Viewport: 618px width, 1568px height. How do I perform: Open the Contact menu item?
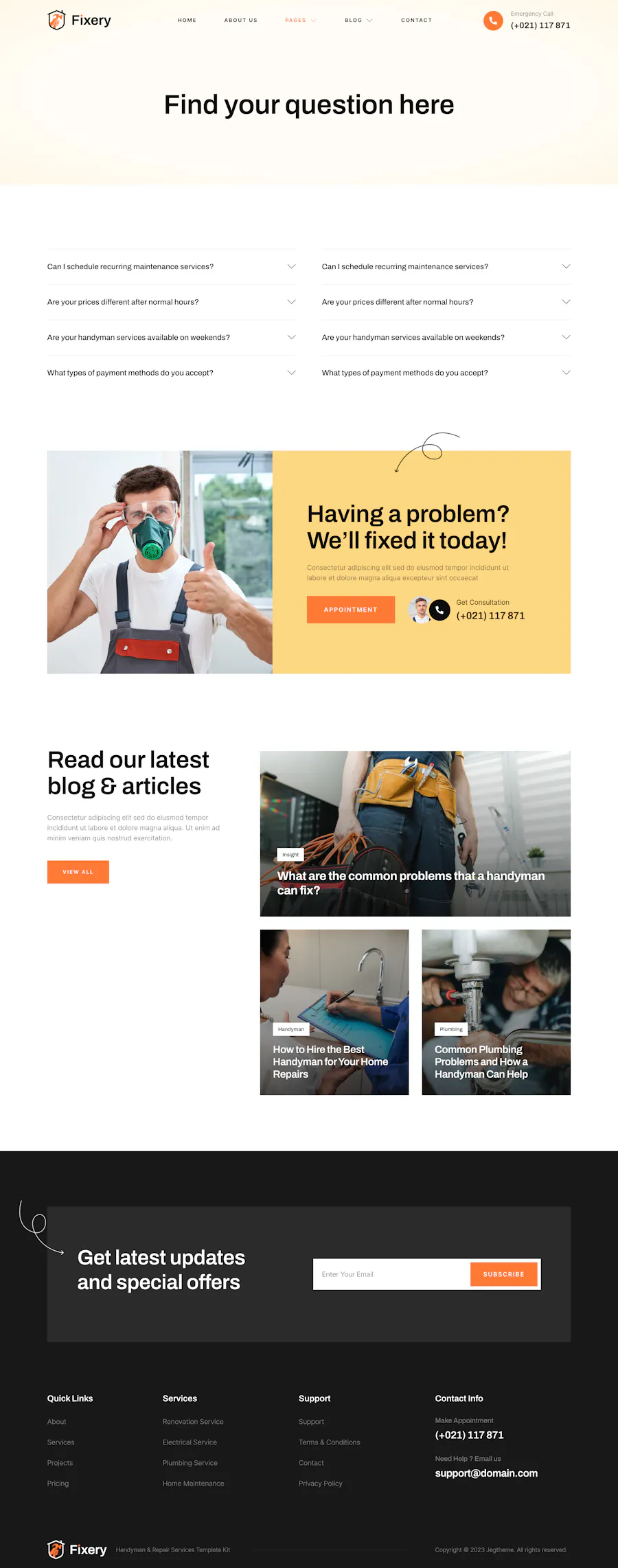pyautogui.click(x=417, y=21)
